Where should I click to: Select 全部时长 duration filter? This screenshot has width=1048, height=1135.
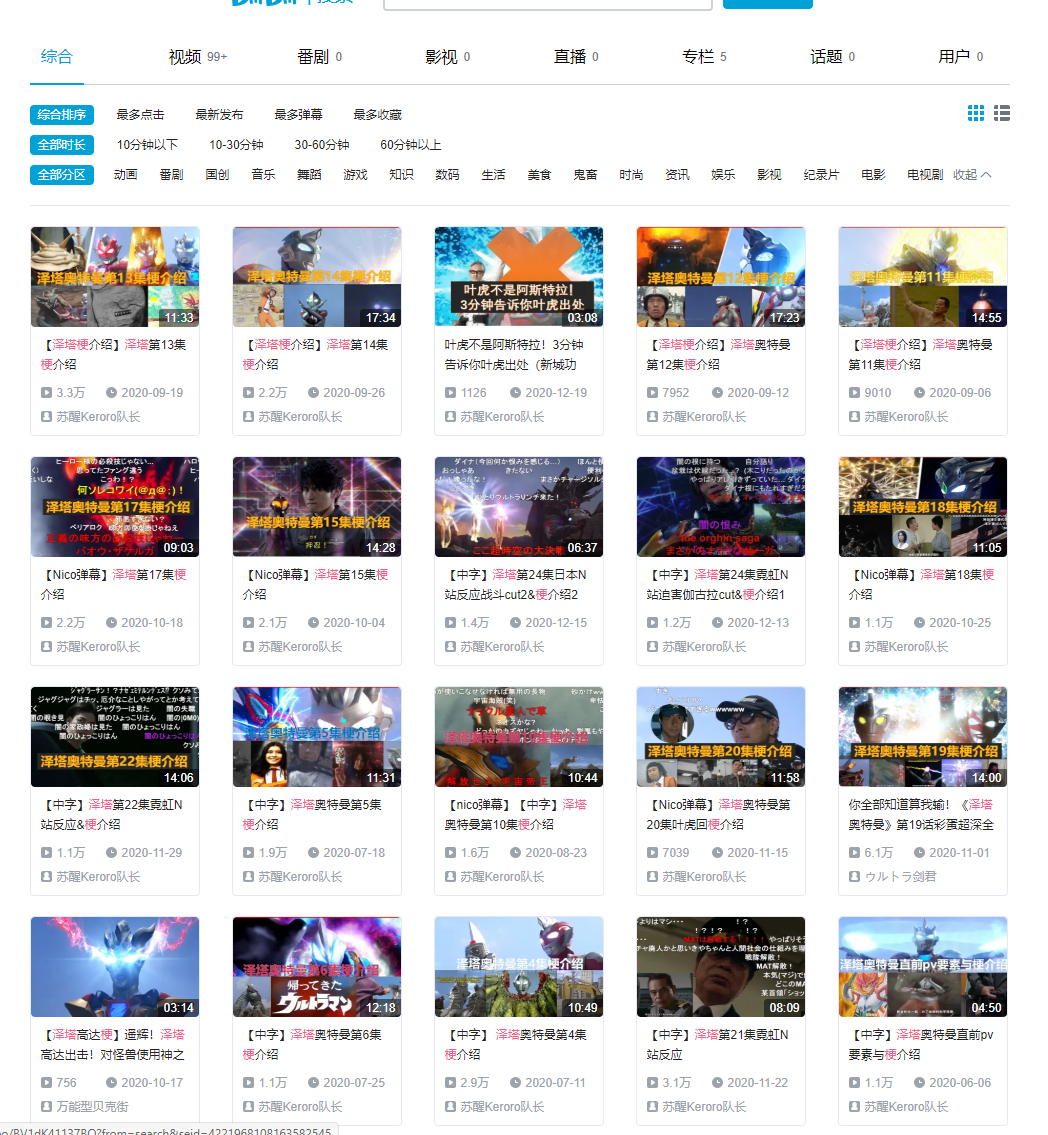tap(62, 145)
